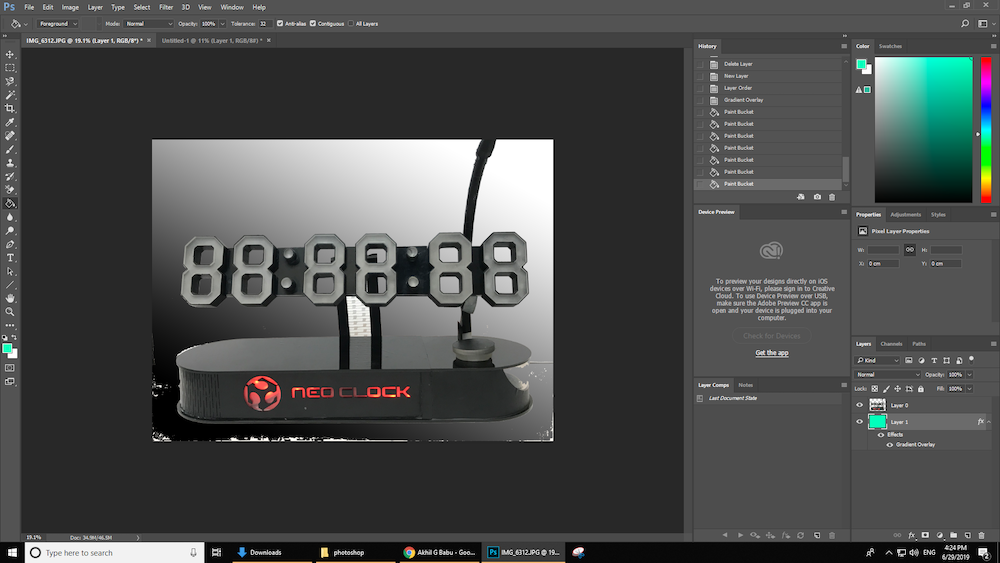Enable All Layers checkbox

[351, 24]
